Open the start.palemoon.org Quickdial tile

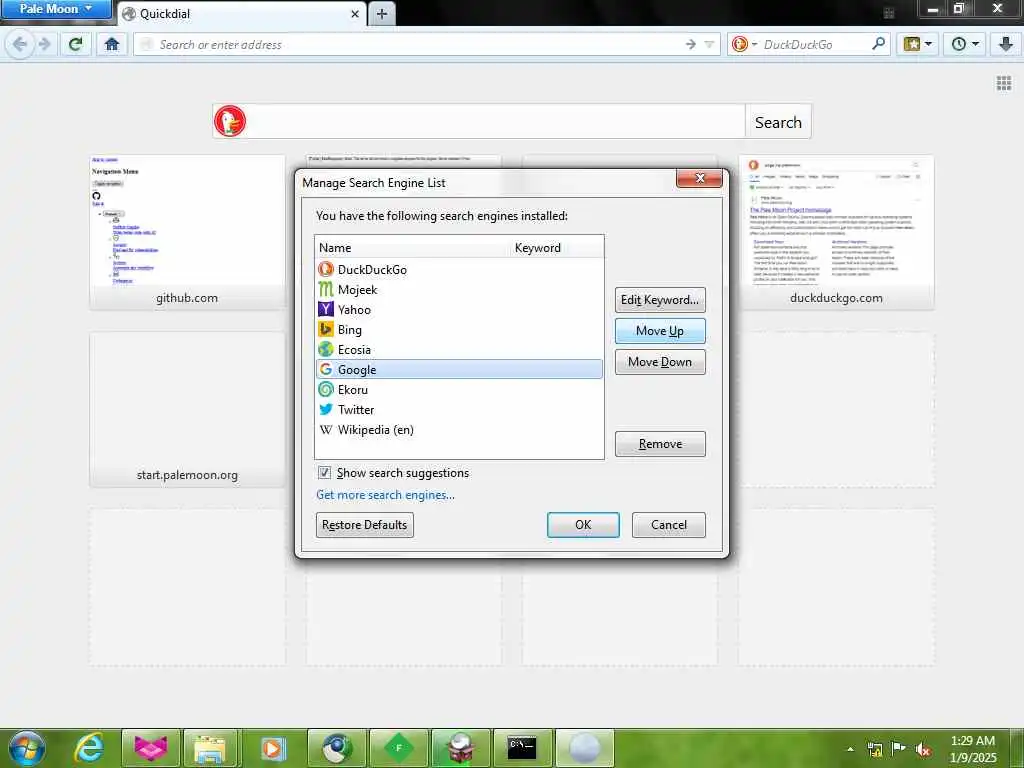tap(187, 409)
